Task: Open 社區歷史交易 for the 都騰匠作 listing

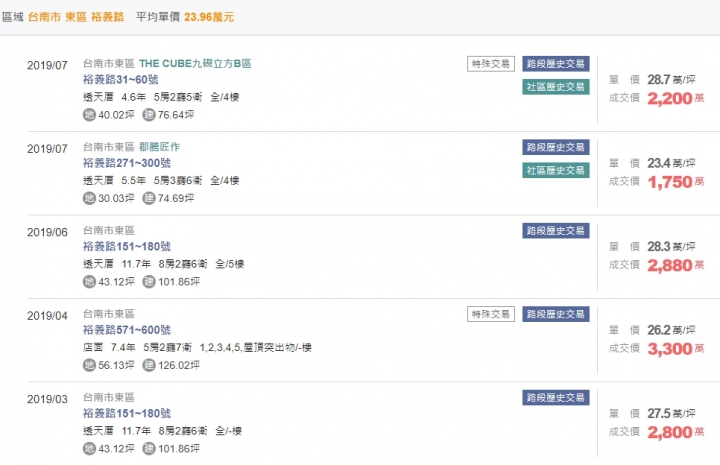Action: (x=555, y=170)
